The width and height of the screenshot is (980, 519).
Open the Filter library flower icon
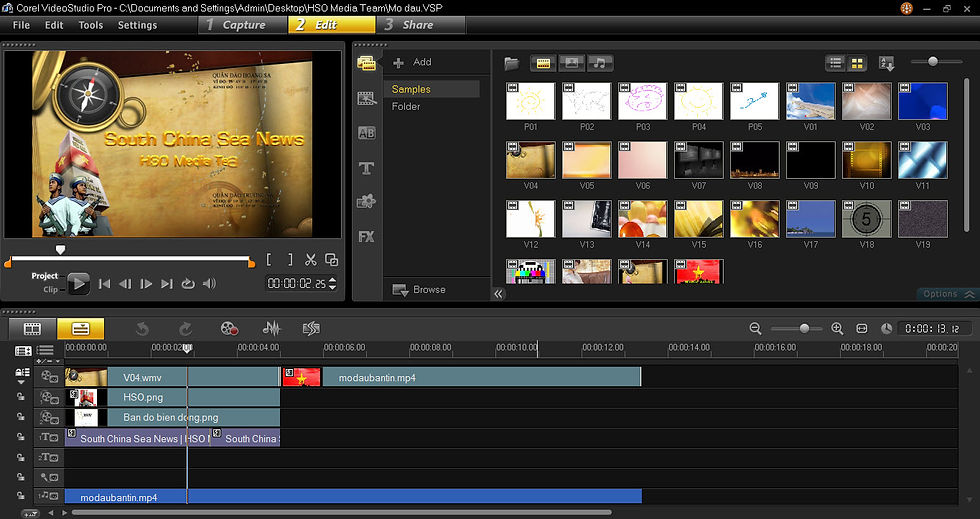(x=366, y=201)
